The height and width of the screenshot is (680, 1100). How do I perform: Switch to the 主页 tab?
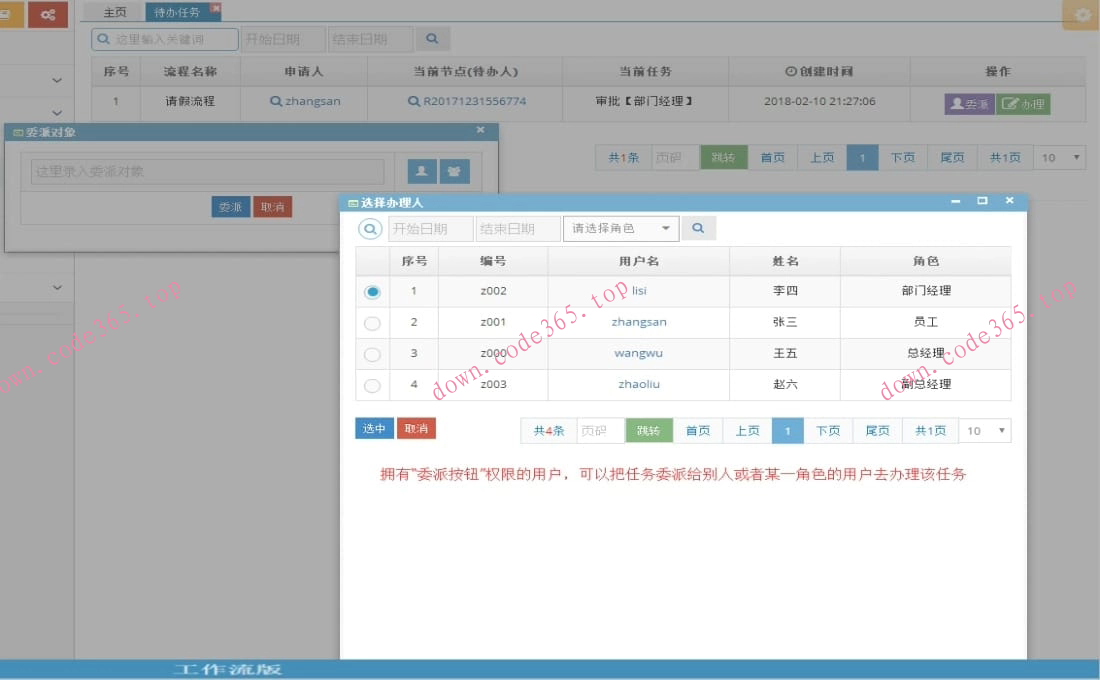point(113,12)
